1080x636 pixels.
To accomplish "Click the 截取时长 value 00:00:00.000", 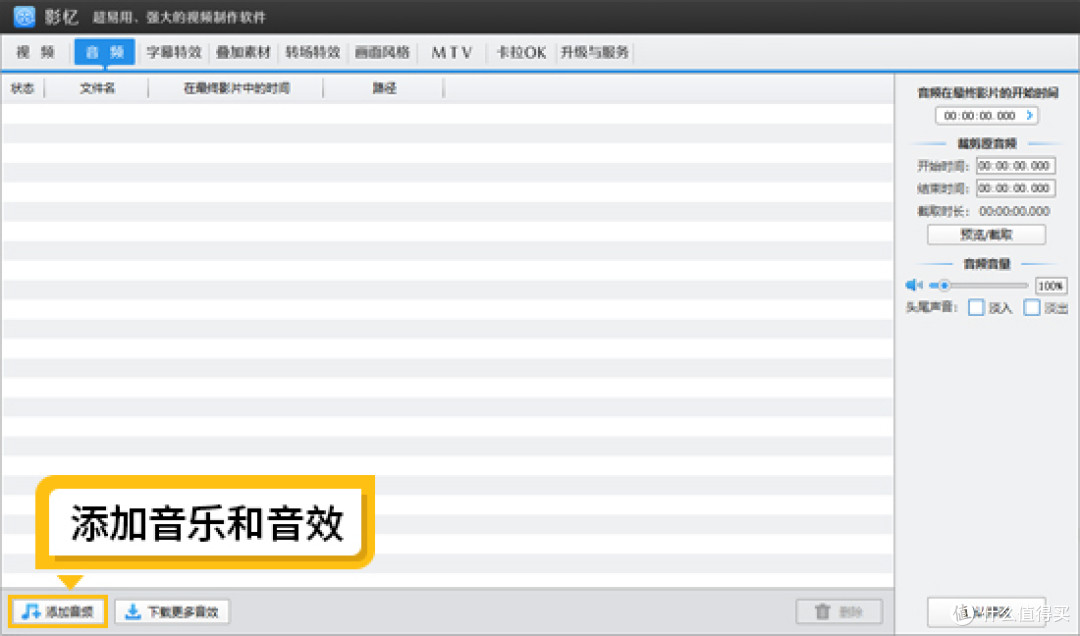I will (x=1015, y=211).
